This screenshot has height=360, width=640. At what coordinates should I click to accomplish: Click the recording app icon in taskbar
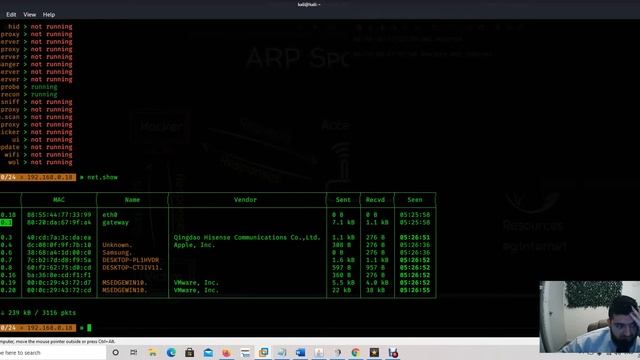393,352
